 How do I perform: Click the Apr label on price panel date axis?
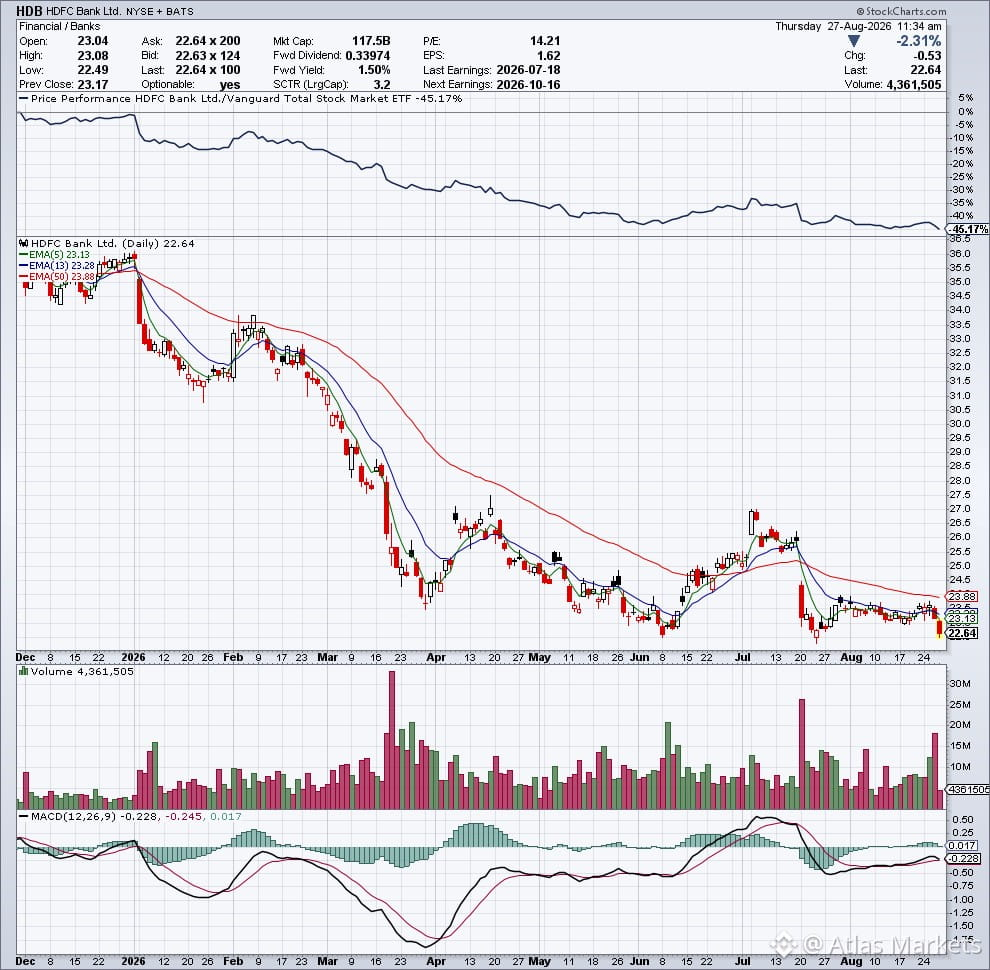436,657
